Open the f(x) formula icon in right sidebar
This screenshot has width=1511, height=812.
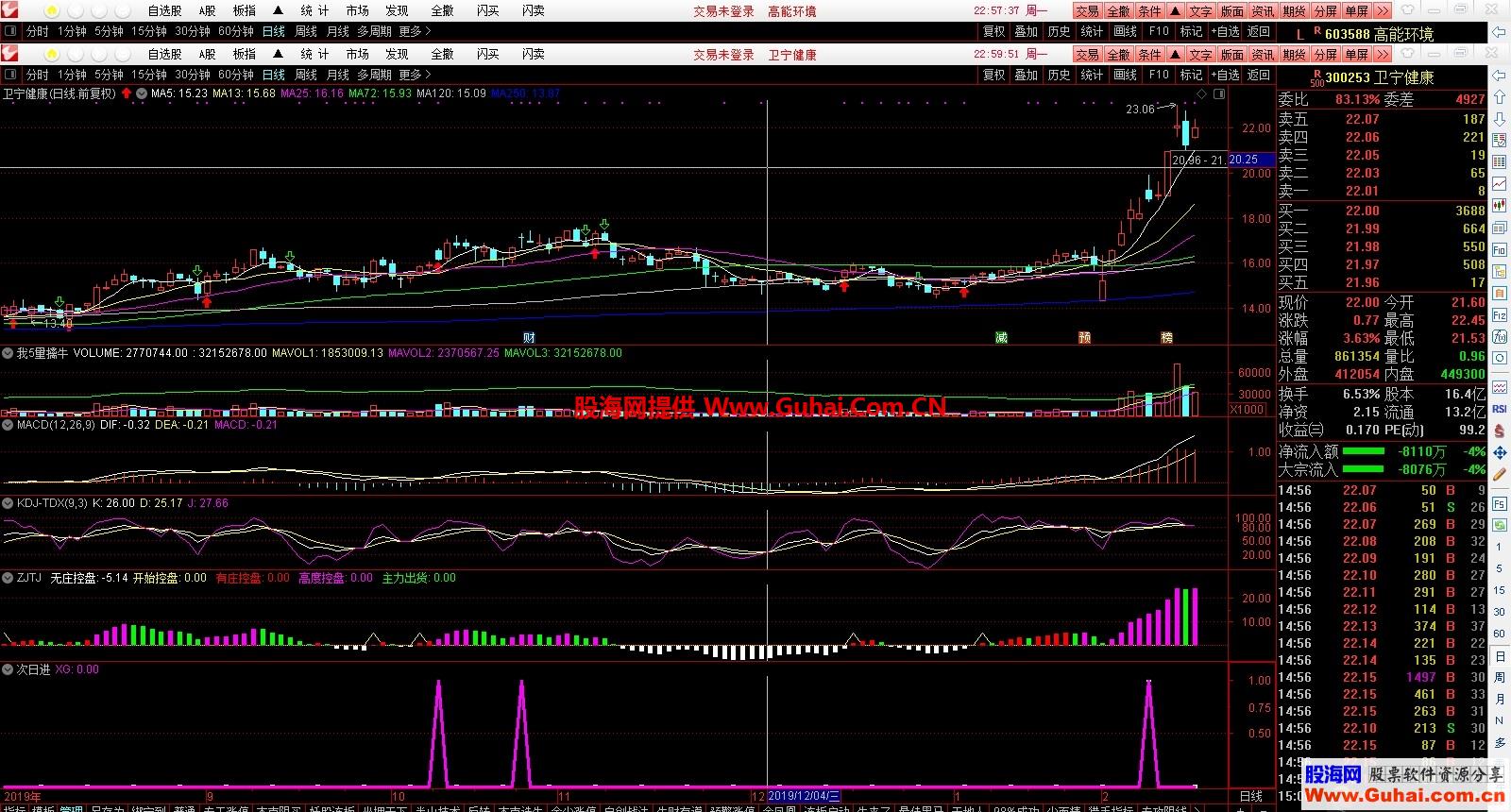coord(1498,336)
